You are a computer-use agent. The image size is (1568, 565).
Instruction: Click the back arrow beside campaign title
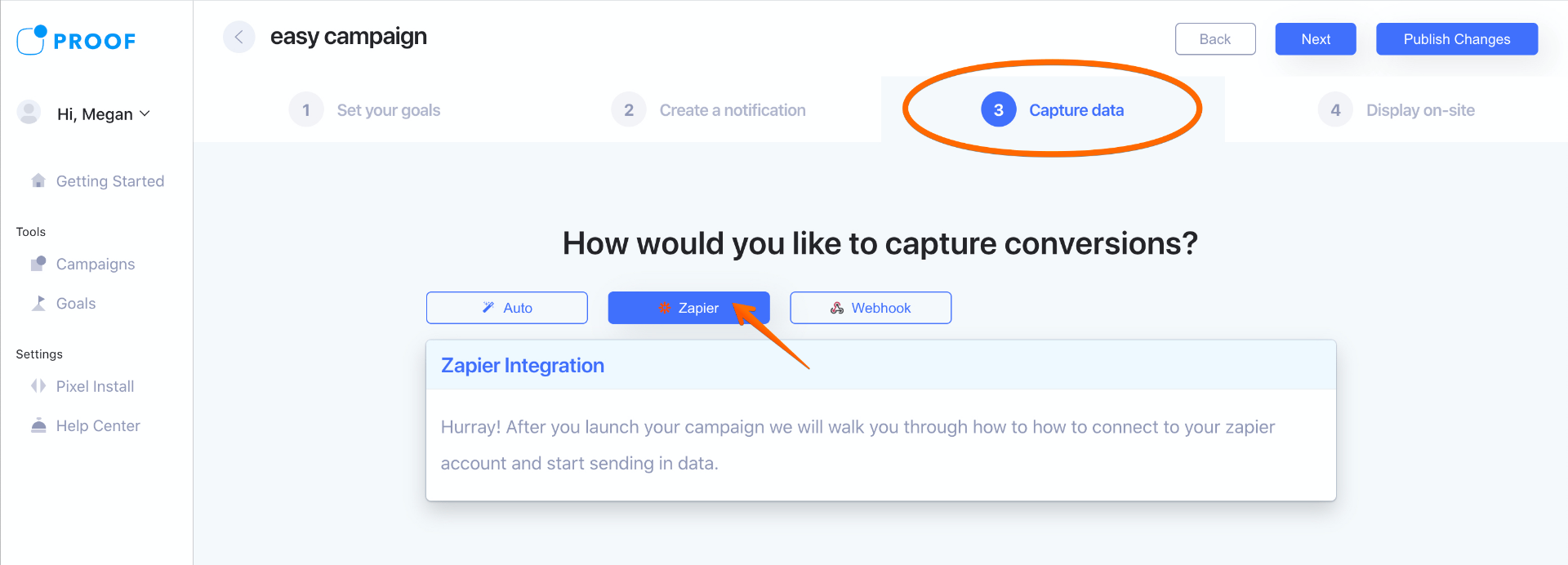pos(239,37)
